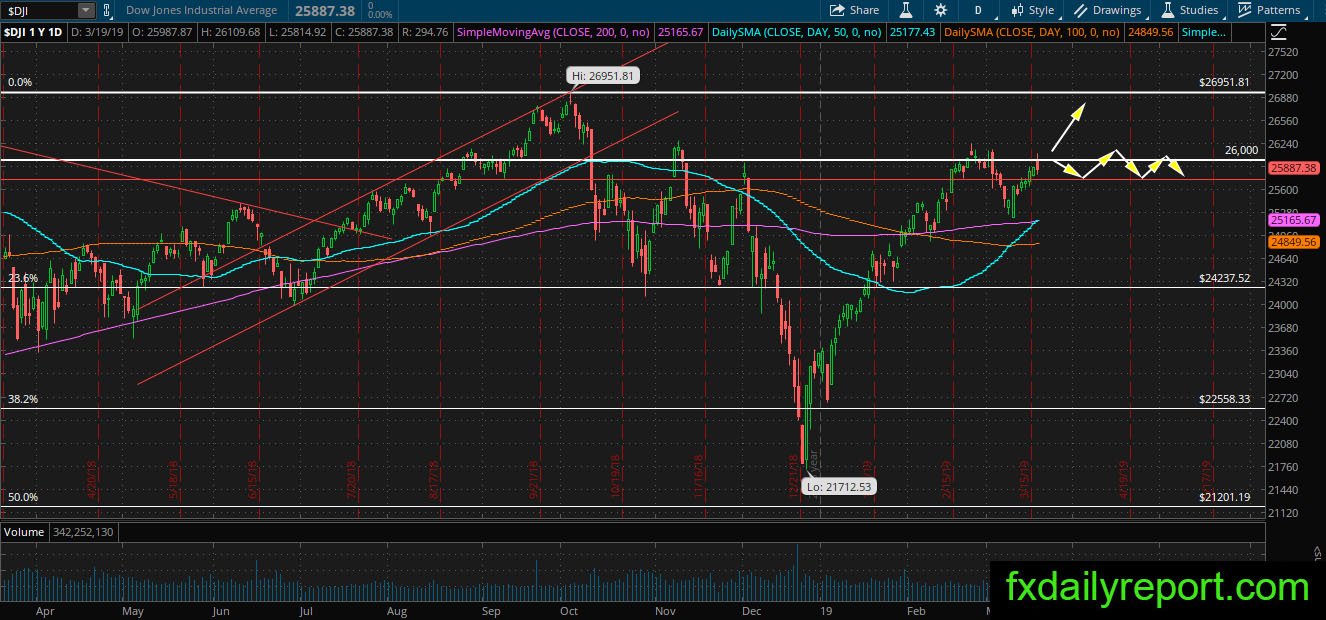Select the 12/21/18 expiration date marker
The height and width of the screenshot is (620, 1326).
tap(795, 479)
